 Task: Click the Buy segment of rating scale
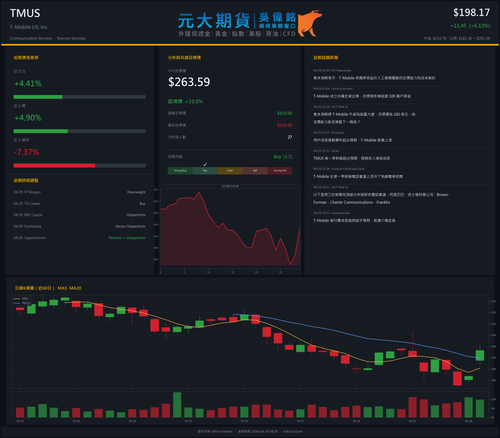[x=205, y=171]
